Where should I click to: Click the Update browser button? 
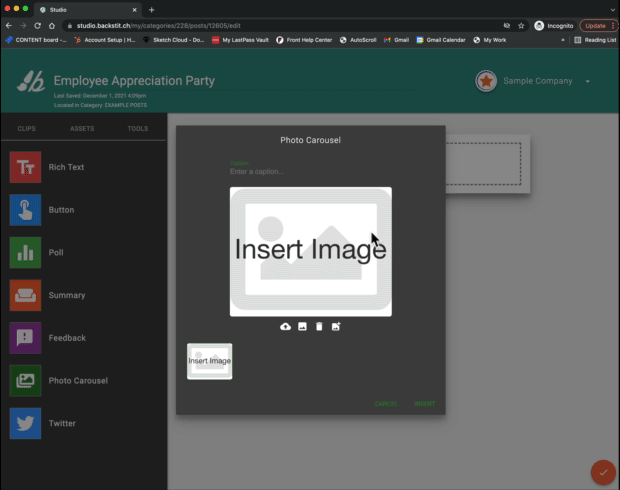(x=598, y=26)
